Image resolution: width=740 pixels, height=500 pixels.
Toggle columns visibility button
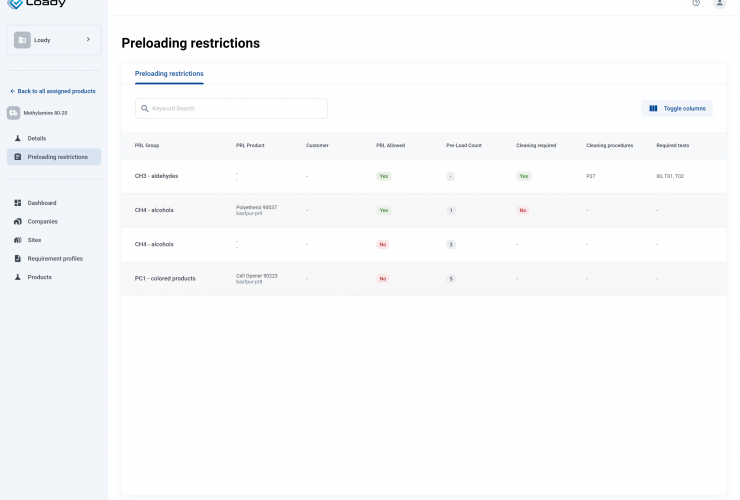coord(677,108)
